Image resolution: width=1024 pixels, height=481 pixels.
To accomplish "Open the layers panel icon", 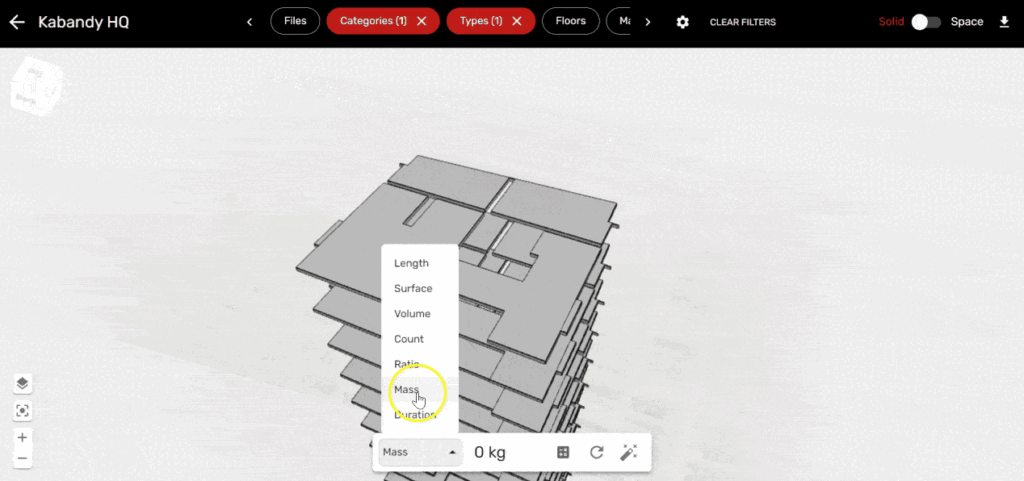I will [23, 384].
